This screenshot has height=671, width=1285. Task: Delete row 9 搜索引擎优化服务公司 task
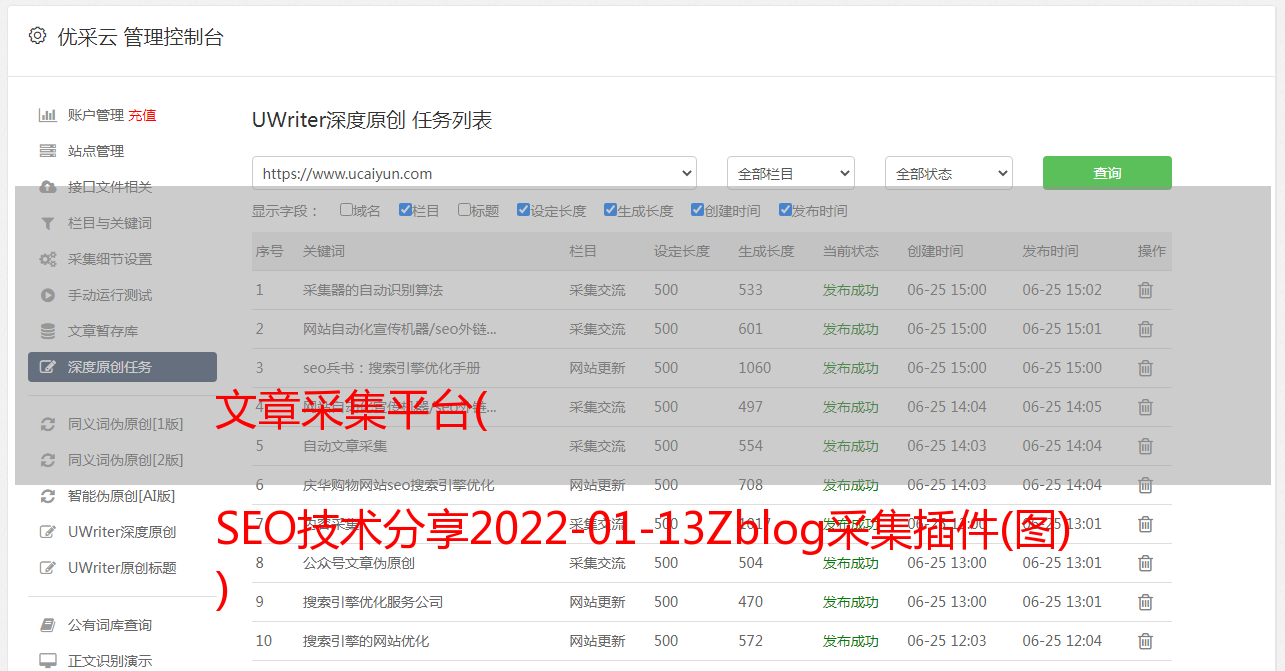coord(1145,602)
